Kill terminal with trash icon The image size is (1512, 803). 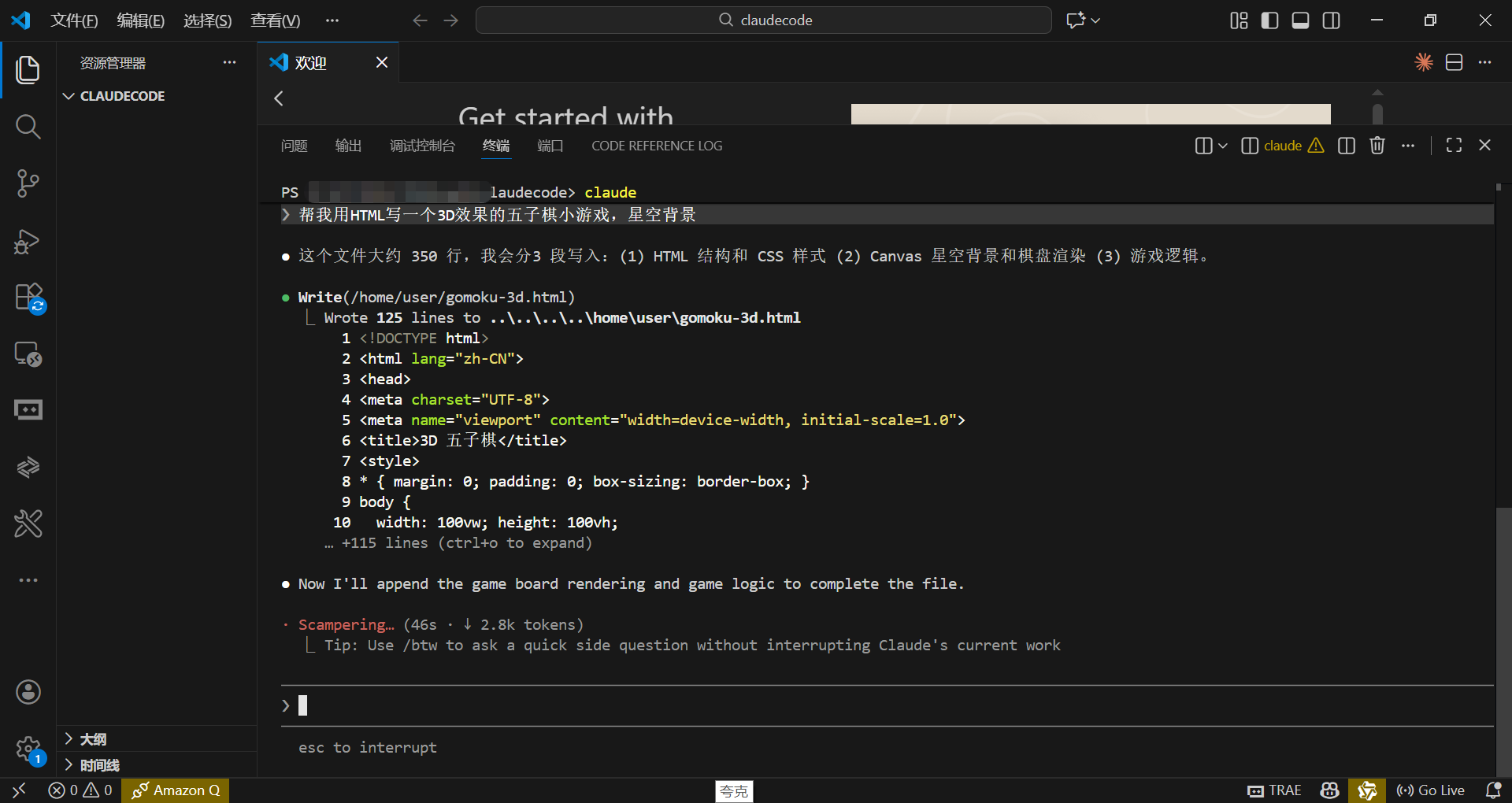coord(1377,146)
